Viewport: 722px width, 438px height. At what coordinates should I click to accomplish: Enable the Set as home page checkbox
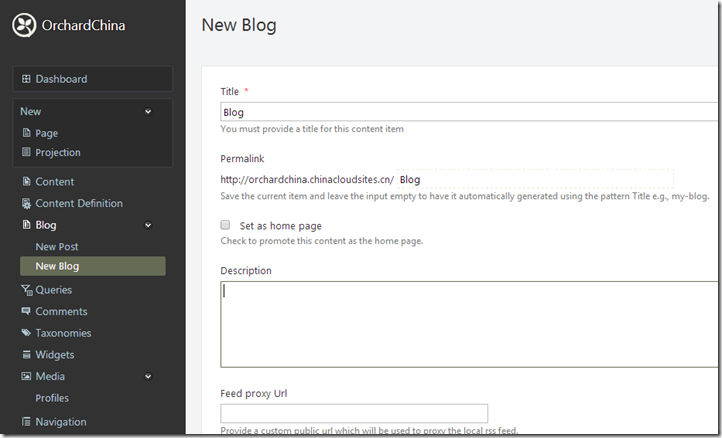pos(226,226)
